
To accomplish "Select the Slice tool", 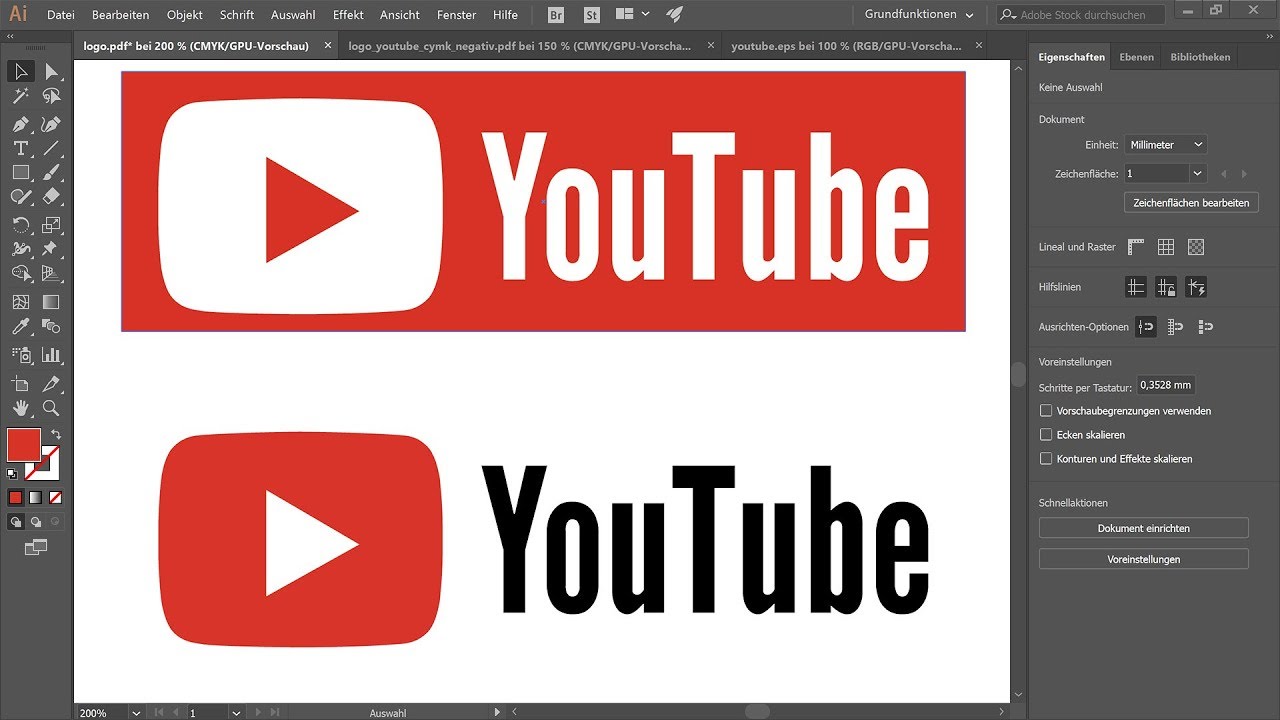I will coord(51,384).
